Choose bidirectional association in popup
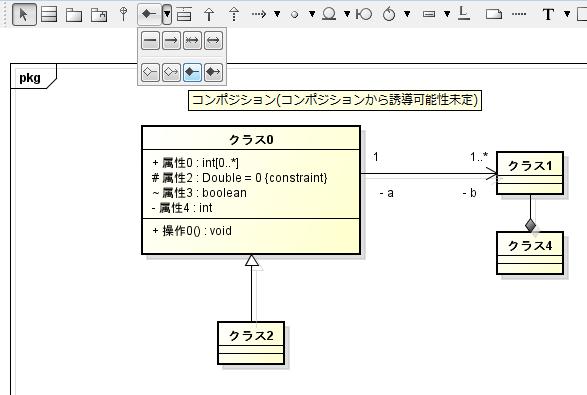 click(x=213, y=40)
